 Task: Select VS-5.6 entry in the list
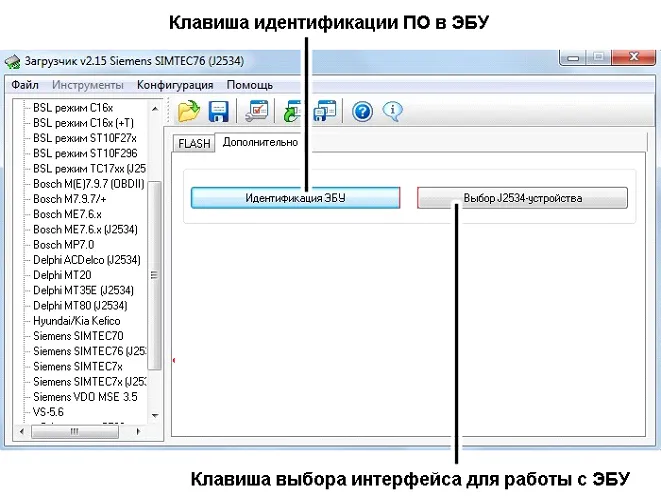(x=48, y=412)
